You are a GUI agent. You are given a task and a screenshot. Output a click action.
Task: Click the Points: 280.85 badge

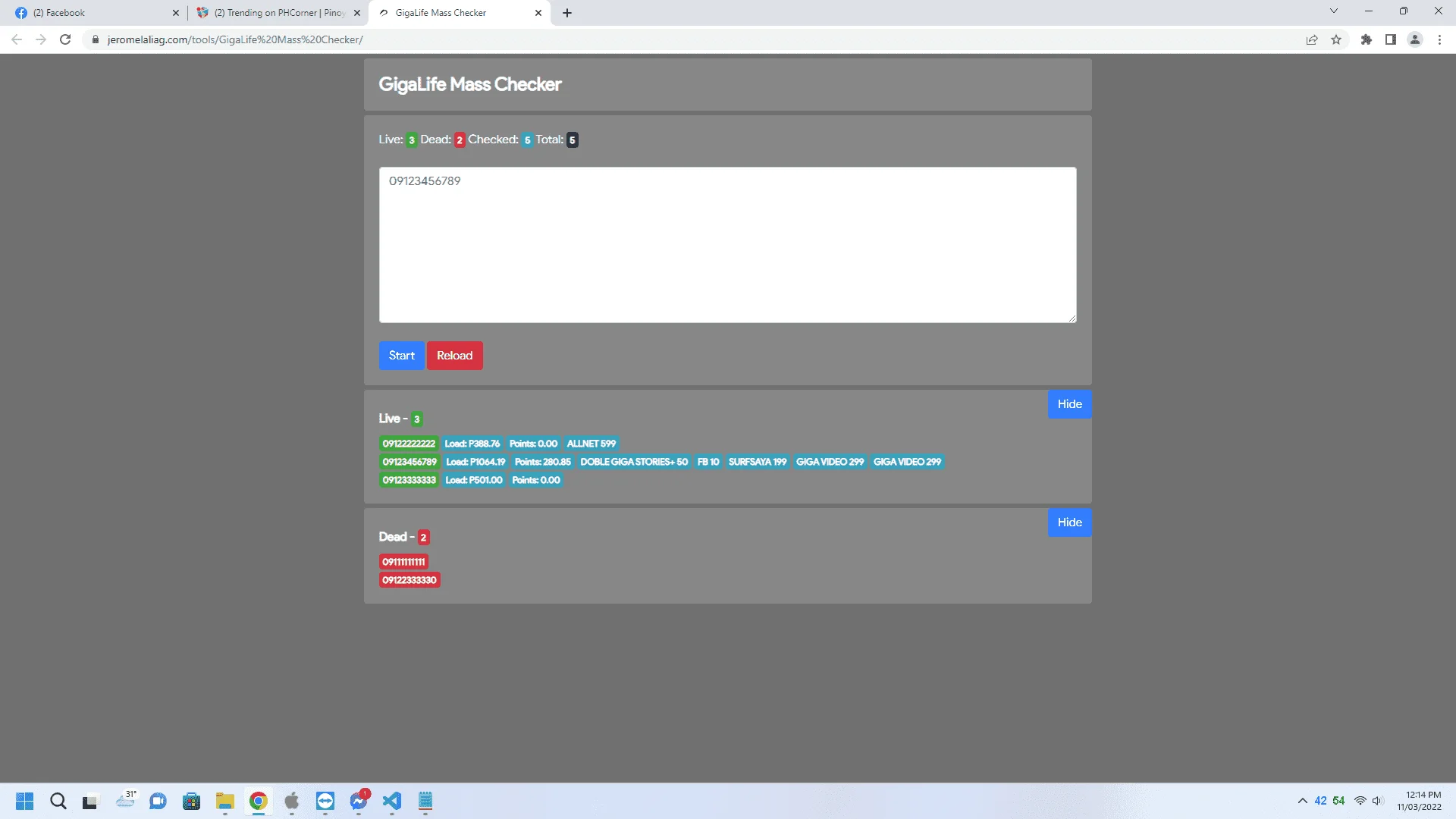click(x=543, y=462)
